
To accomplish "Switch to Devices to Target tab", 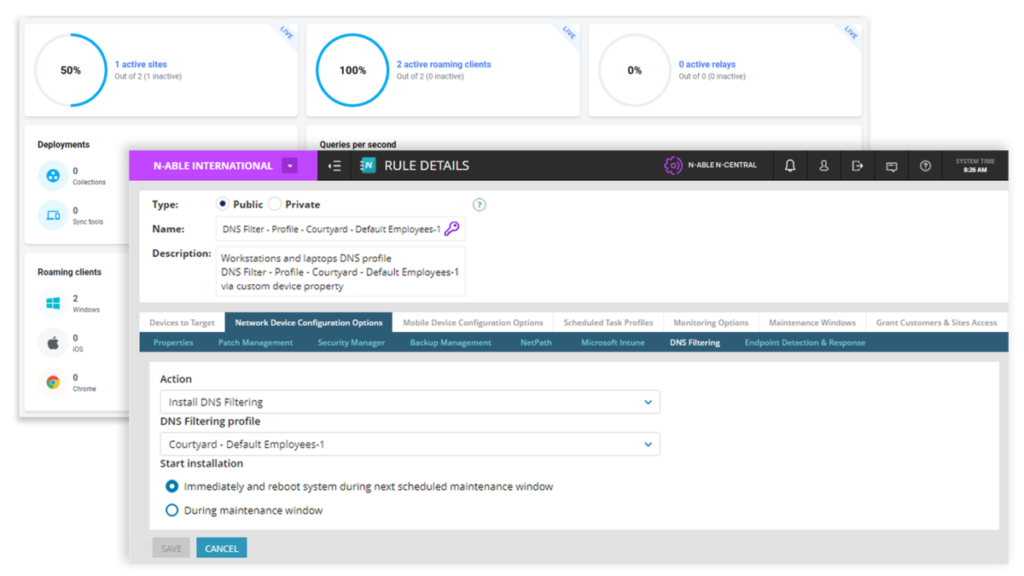I will pyautogui.click(x=182, y=323).
